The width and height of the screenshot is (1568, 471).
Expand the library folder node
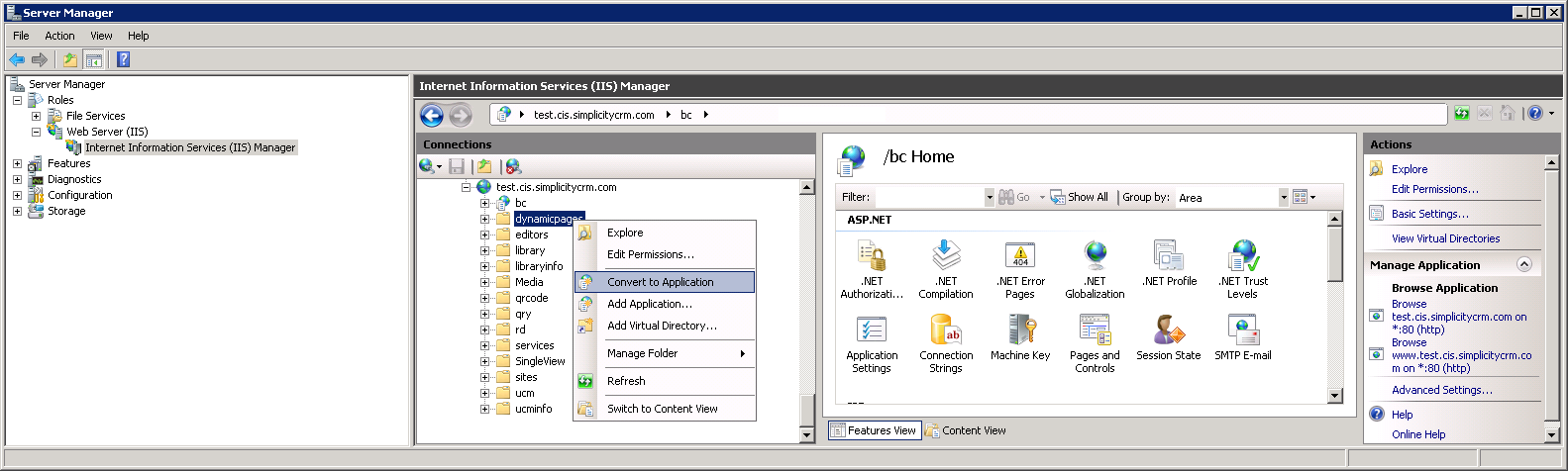(x=485, y=250)
